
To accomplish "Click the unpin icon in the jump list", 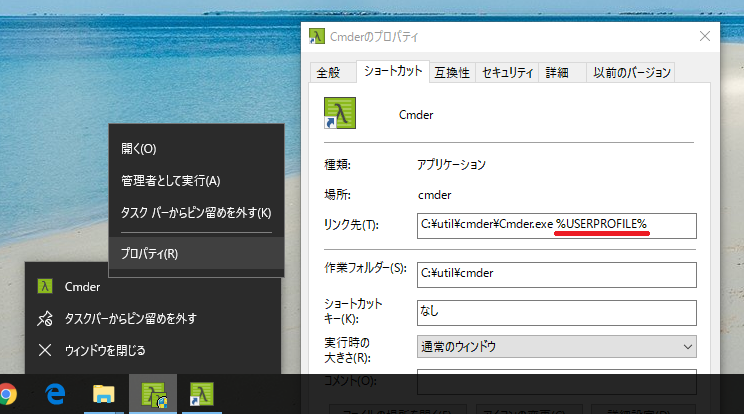I will tap(45, 319).
